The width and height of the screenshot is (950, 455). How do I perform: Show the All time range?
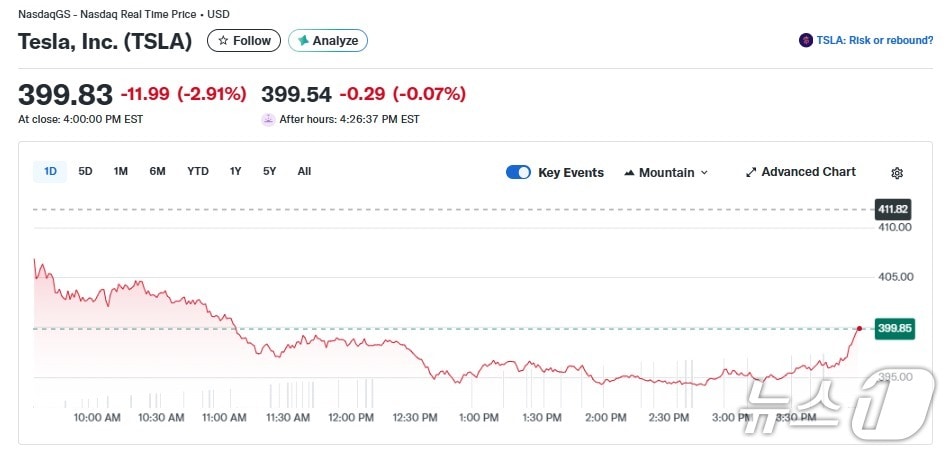[x=304, y=171]
